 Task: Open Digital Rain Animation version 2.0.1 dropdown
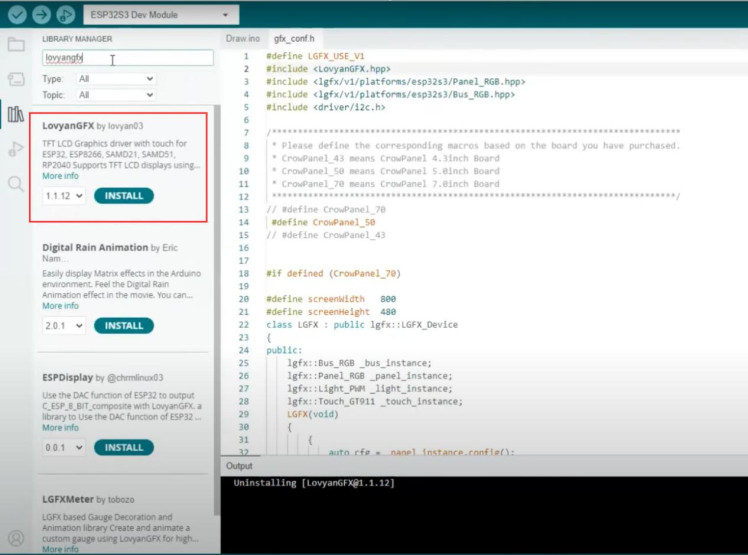click(x=64, y=326)
